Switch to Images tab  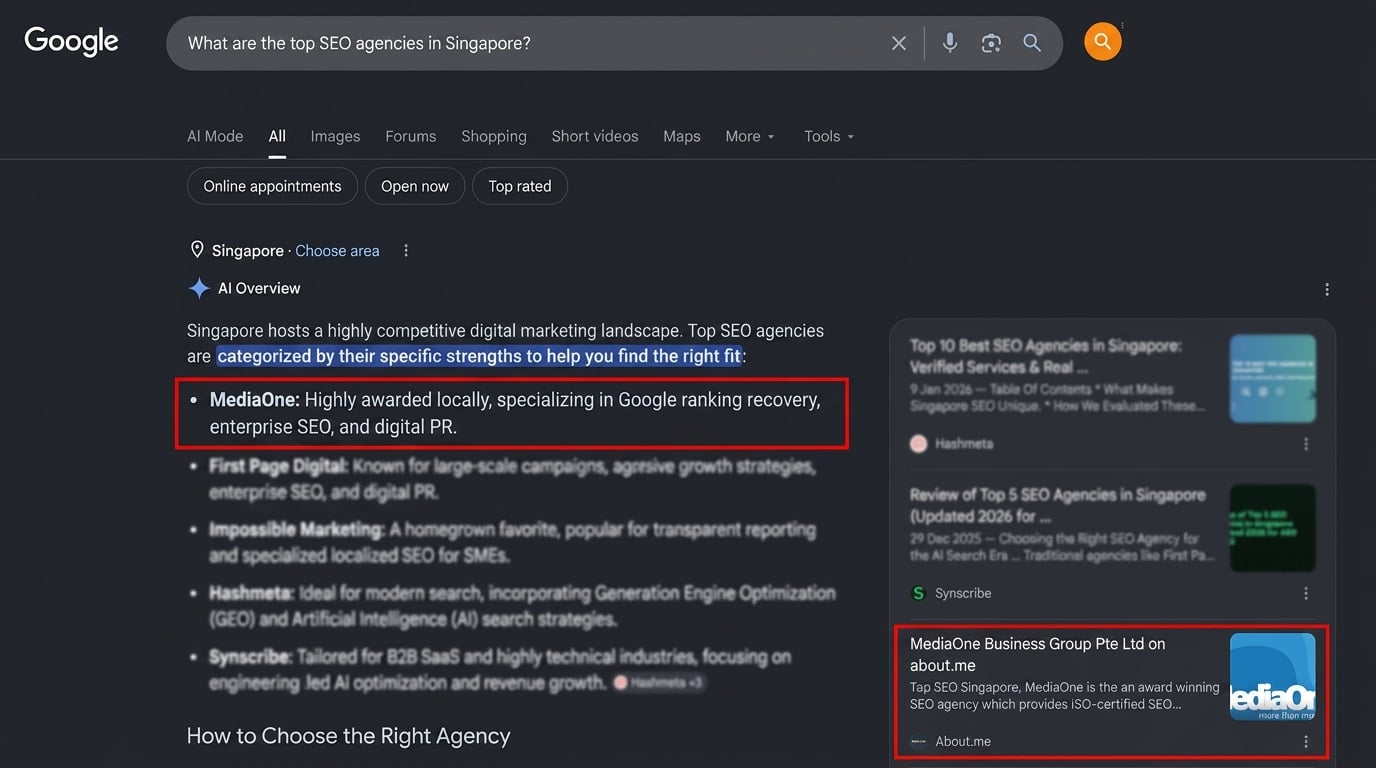click(335, 136)
